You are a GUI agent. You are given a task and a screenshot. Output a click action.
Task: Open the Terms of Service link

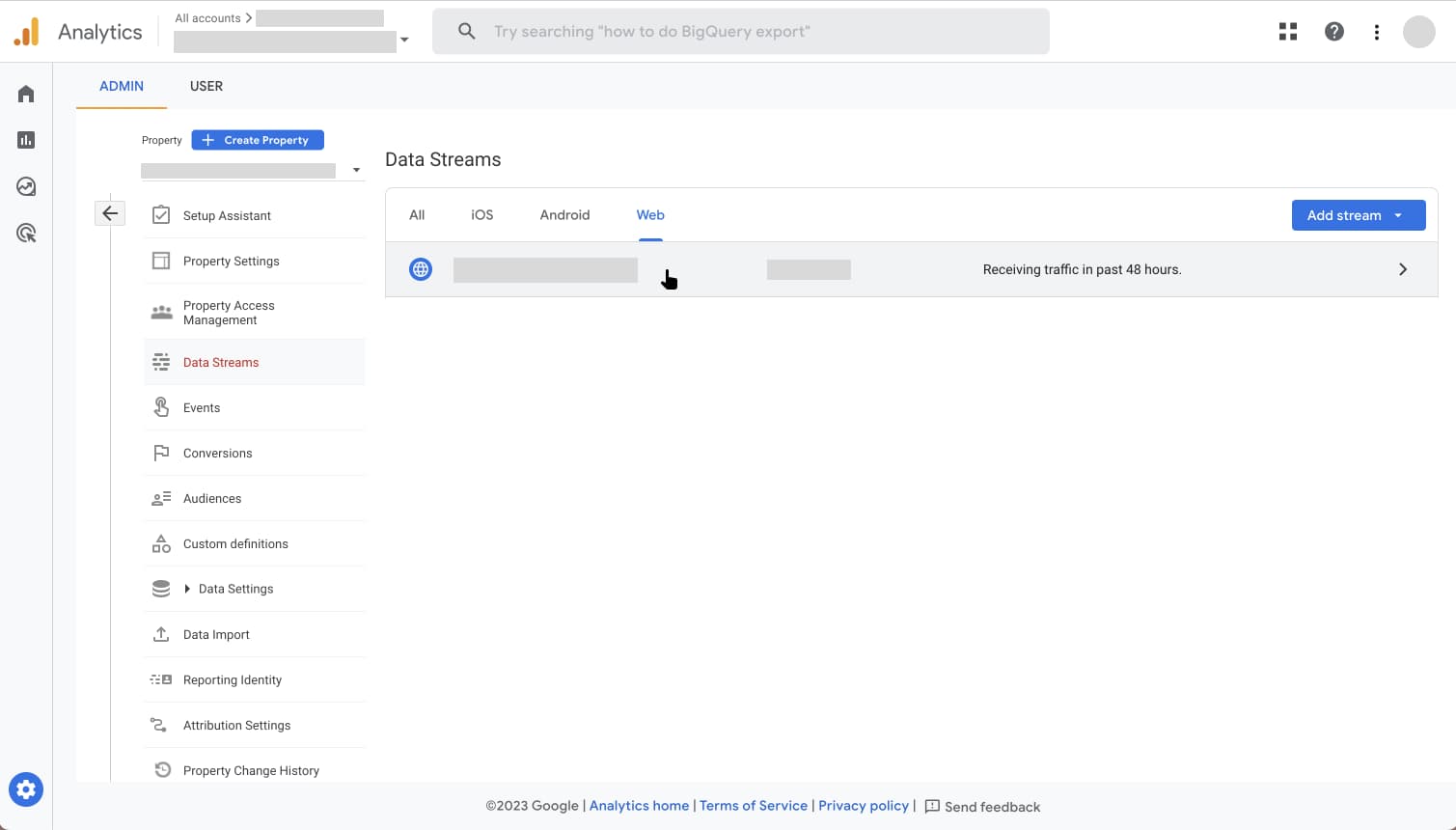pos(753,806)
